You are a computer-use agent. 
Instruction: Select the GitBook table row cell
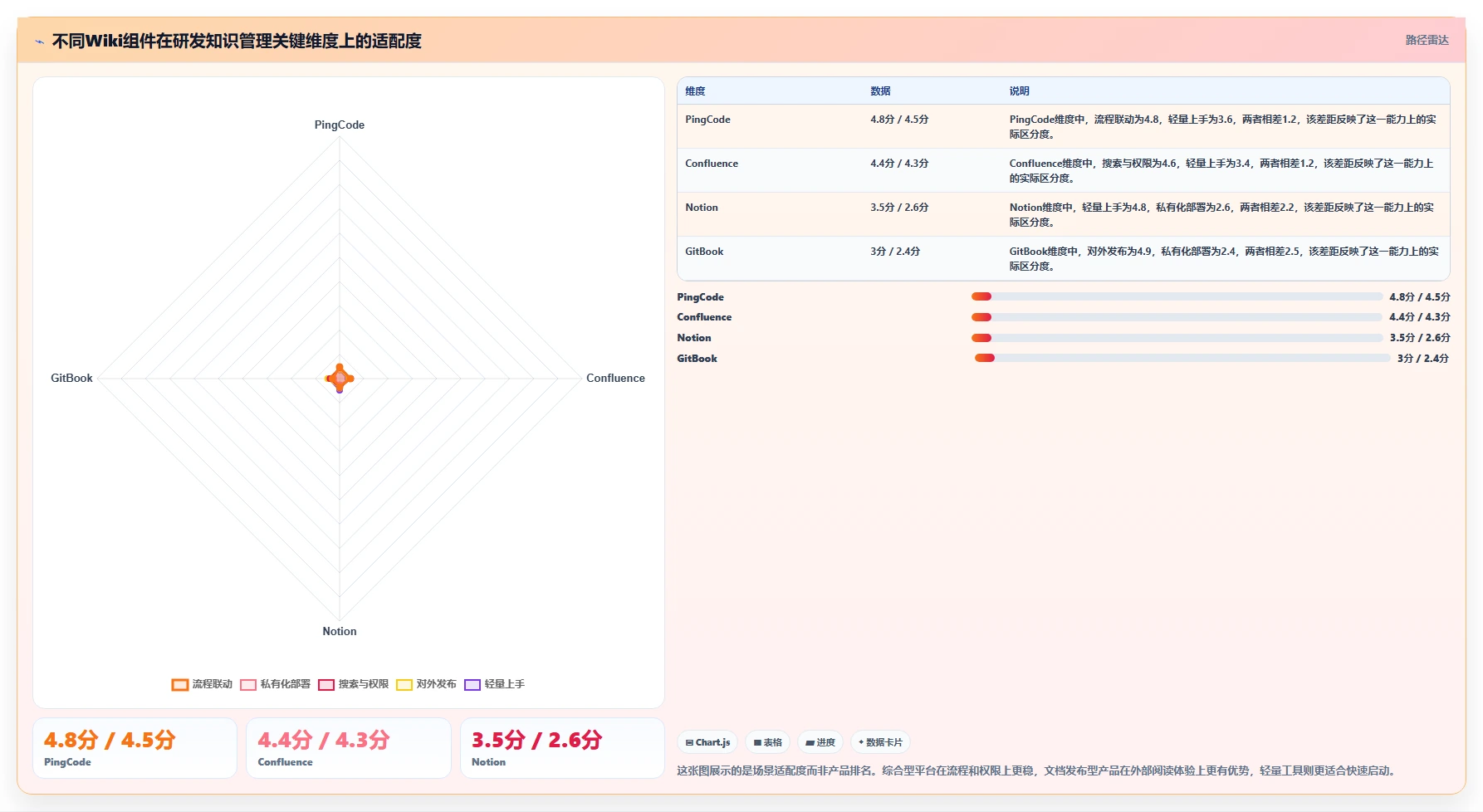[704, 252]
